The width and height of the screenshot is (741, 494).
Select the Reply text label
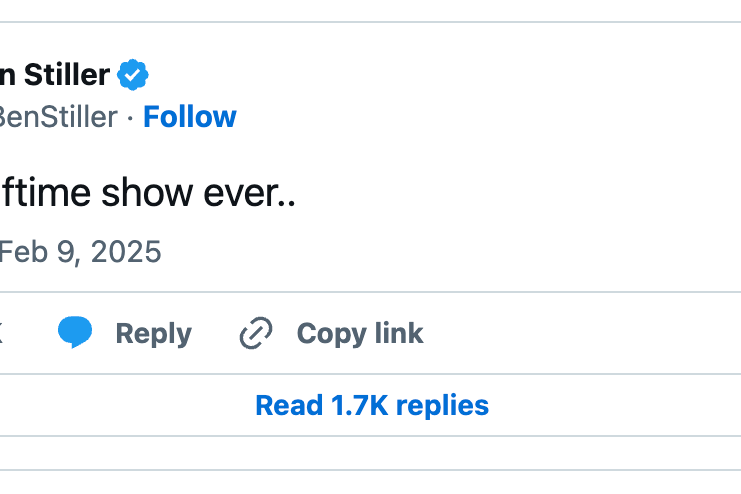154,334
